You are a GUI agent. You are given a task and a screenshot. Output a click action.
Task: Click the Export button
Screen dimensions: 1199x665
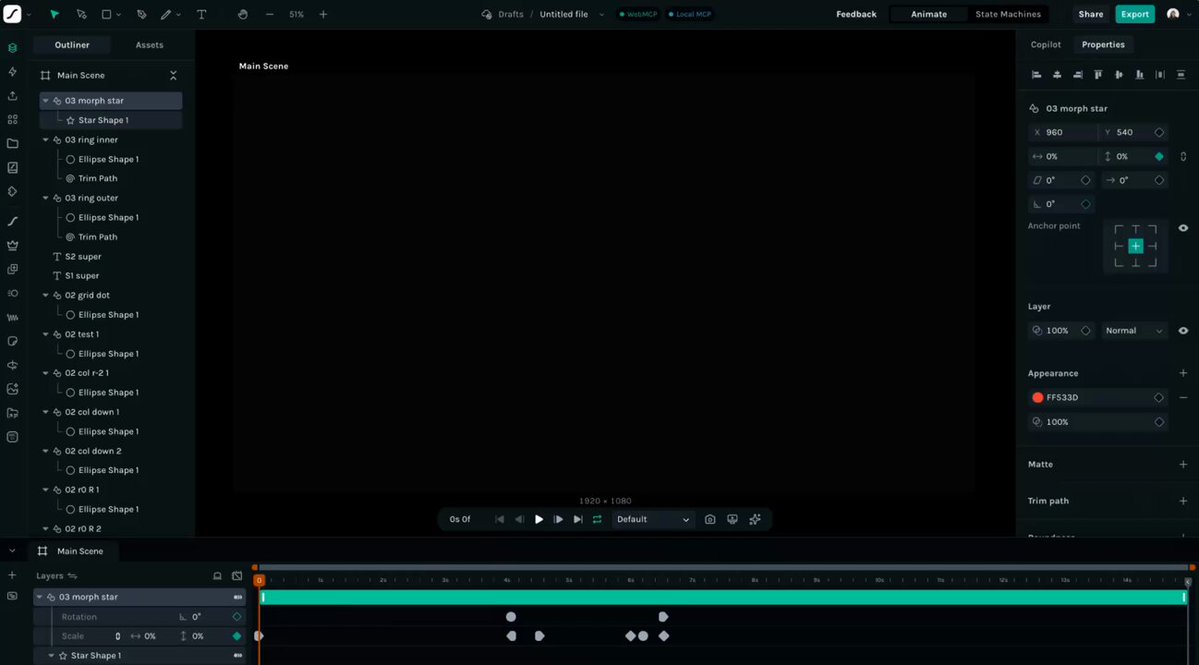[1135, 14]
